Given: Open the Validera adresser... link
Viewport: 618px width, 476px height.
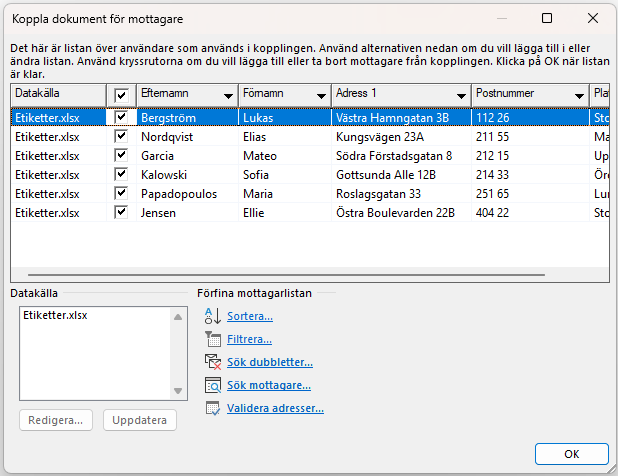Looking at the screenshot, I should [x=275, y=408].
